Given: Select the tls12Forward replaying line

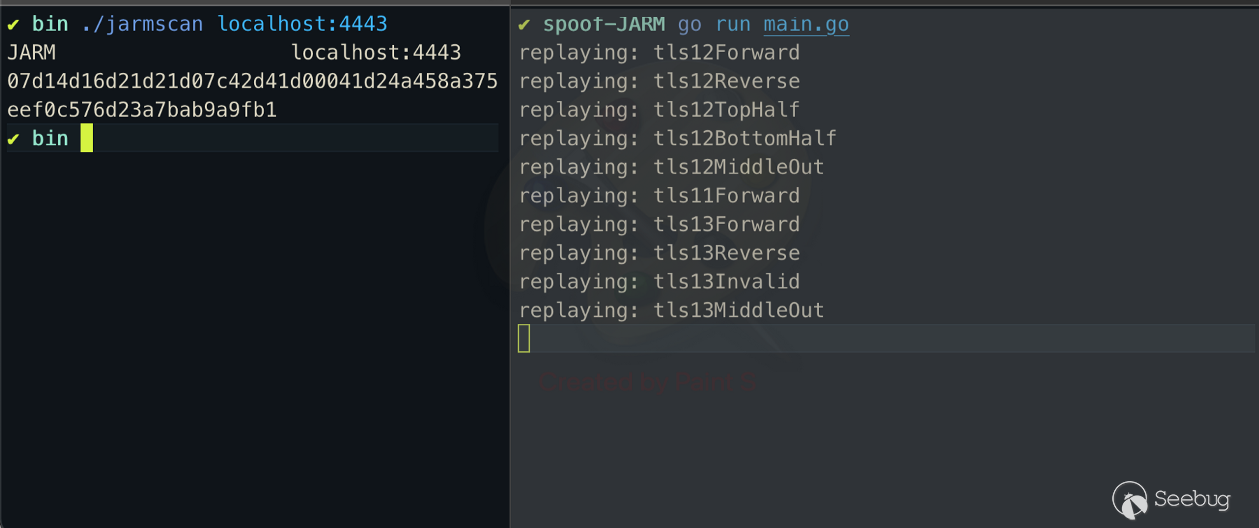Looking at the screenshot, I should coord(659,52).
